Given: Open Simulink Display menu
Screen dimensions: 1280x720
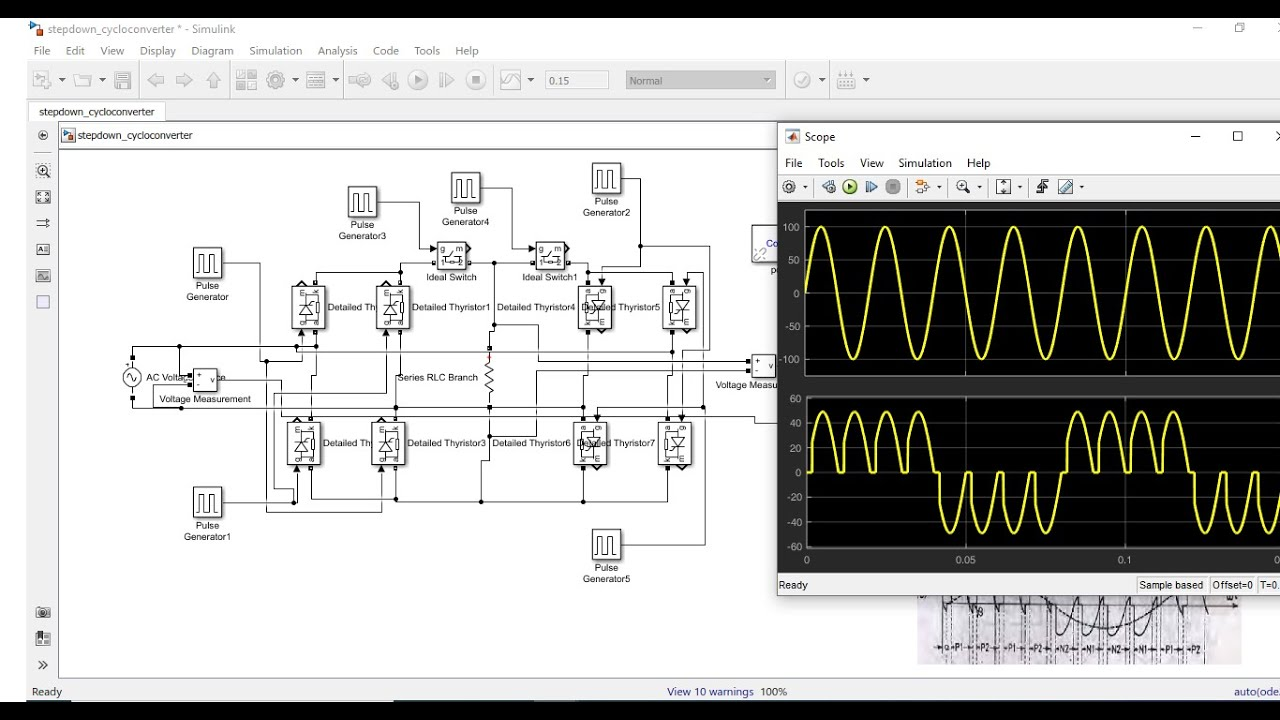Looking at the screenshot, I should (157, 51).
